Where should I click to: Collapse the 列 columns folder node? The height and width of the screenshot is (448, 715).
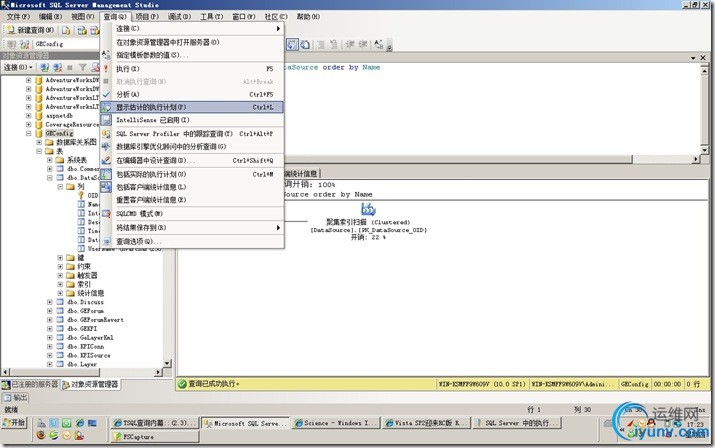[x=60, y=187]
